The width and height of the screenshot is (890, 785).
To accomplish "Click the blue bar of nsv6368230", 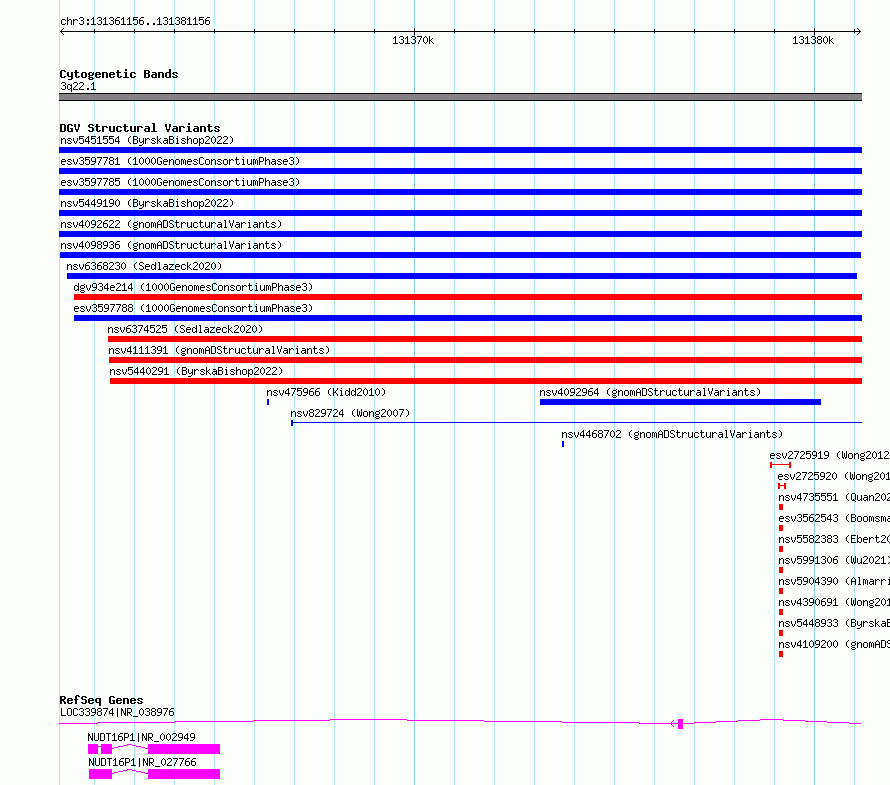I will 462,276.
